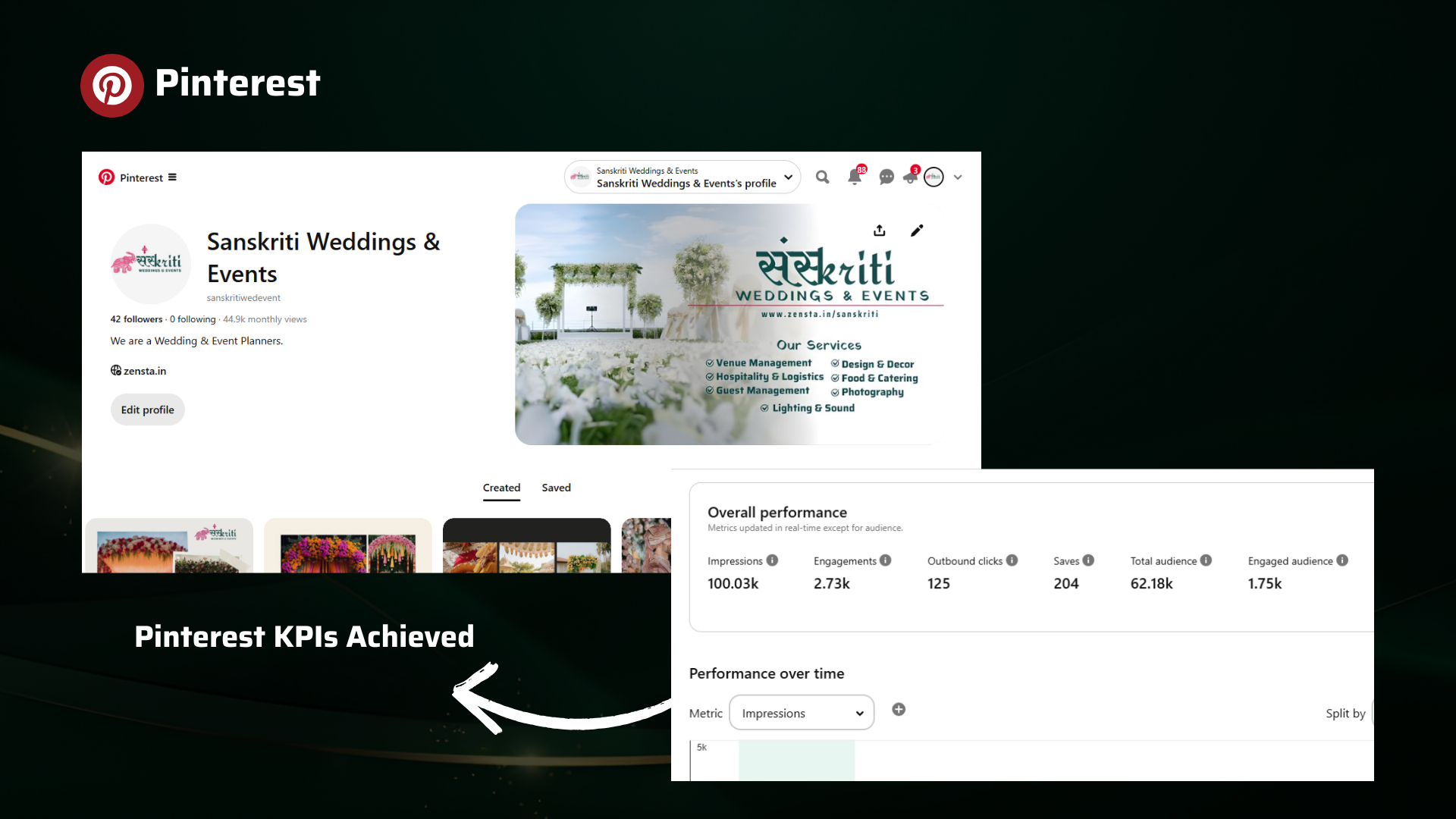1456x819 pixels.
Task: Click the 100.03k impressions value
Action: (733, 583)
